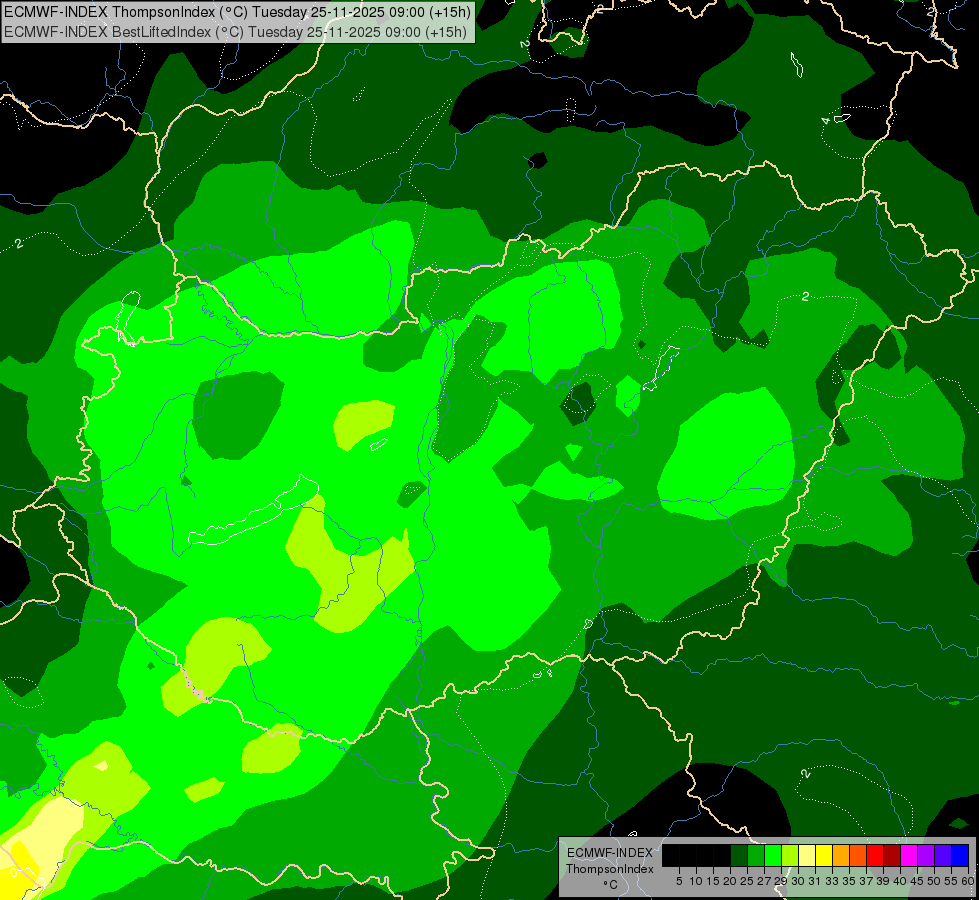Click the legend tick value '25'
The width and height of the screenshot is (979, 900).
(x=747, y=881)
